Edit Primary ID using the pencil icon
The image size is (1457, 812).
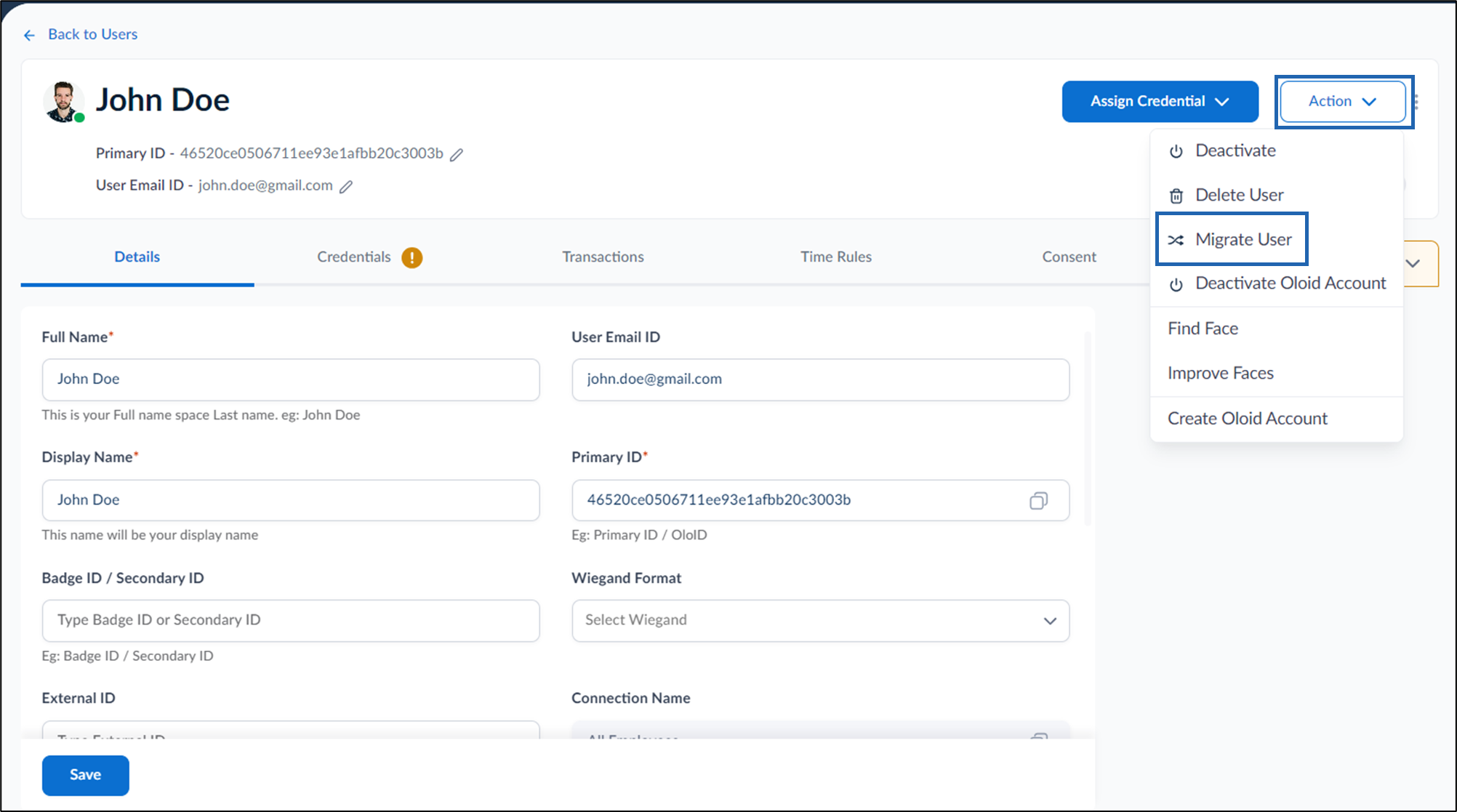pos(457,154)
